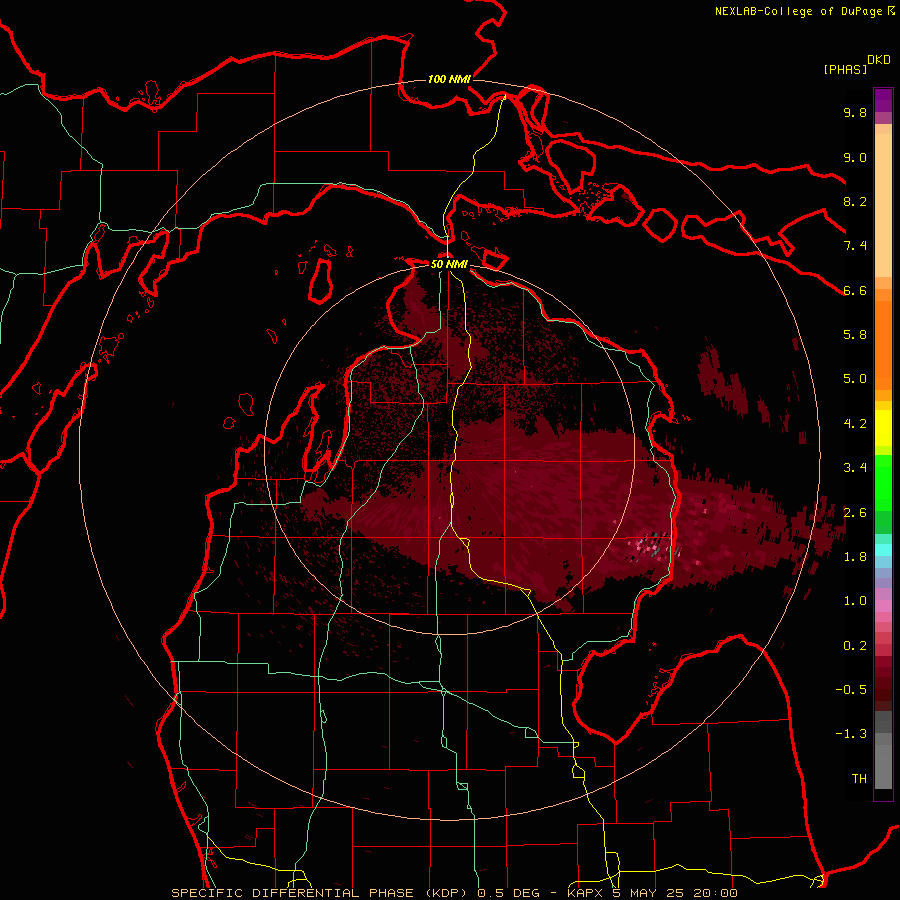Click the DKD label above the color scale
The height and width of the screenshot is (900, 900).
(x=879, y=60)
